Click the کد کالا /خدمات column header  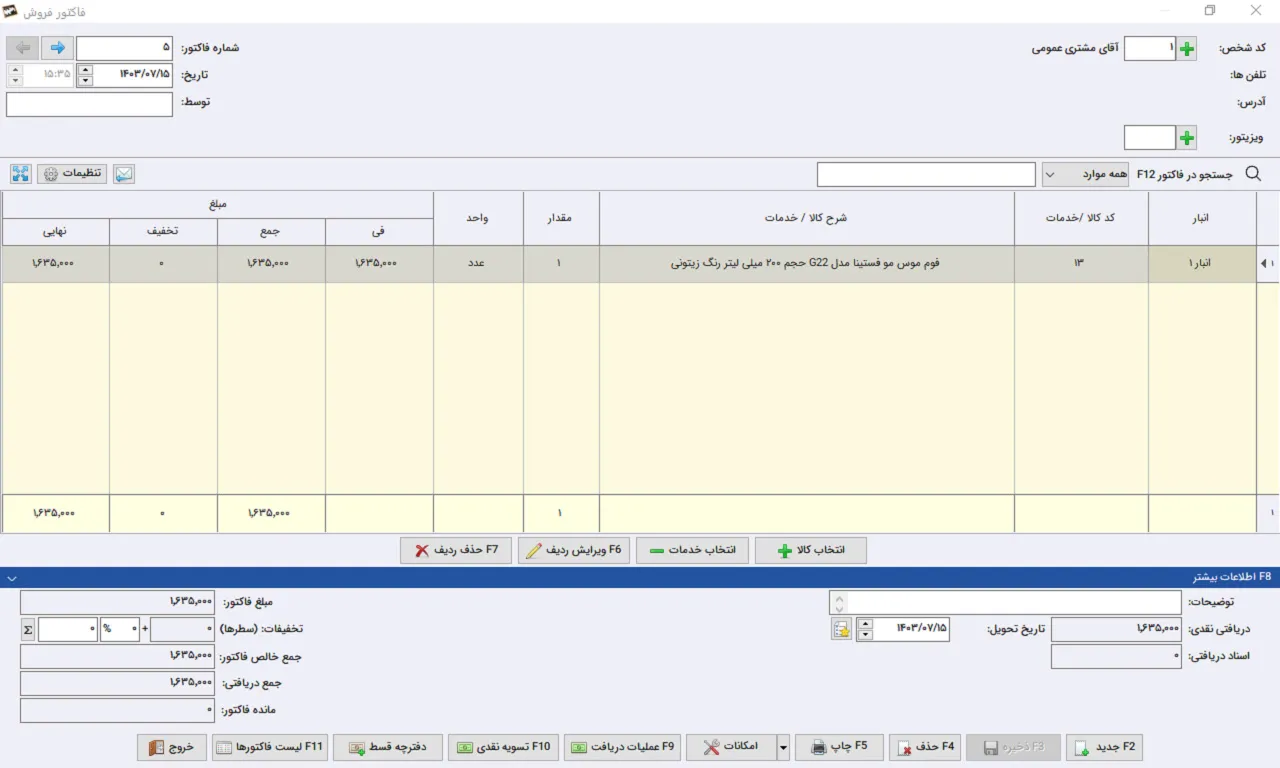(x=1081, y=218)
